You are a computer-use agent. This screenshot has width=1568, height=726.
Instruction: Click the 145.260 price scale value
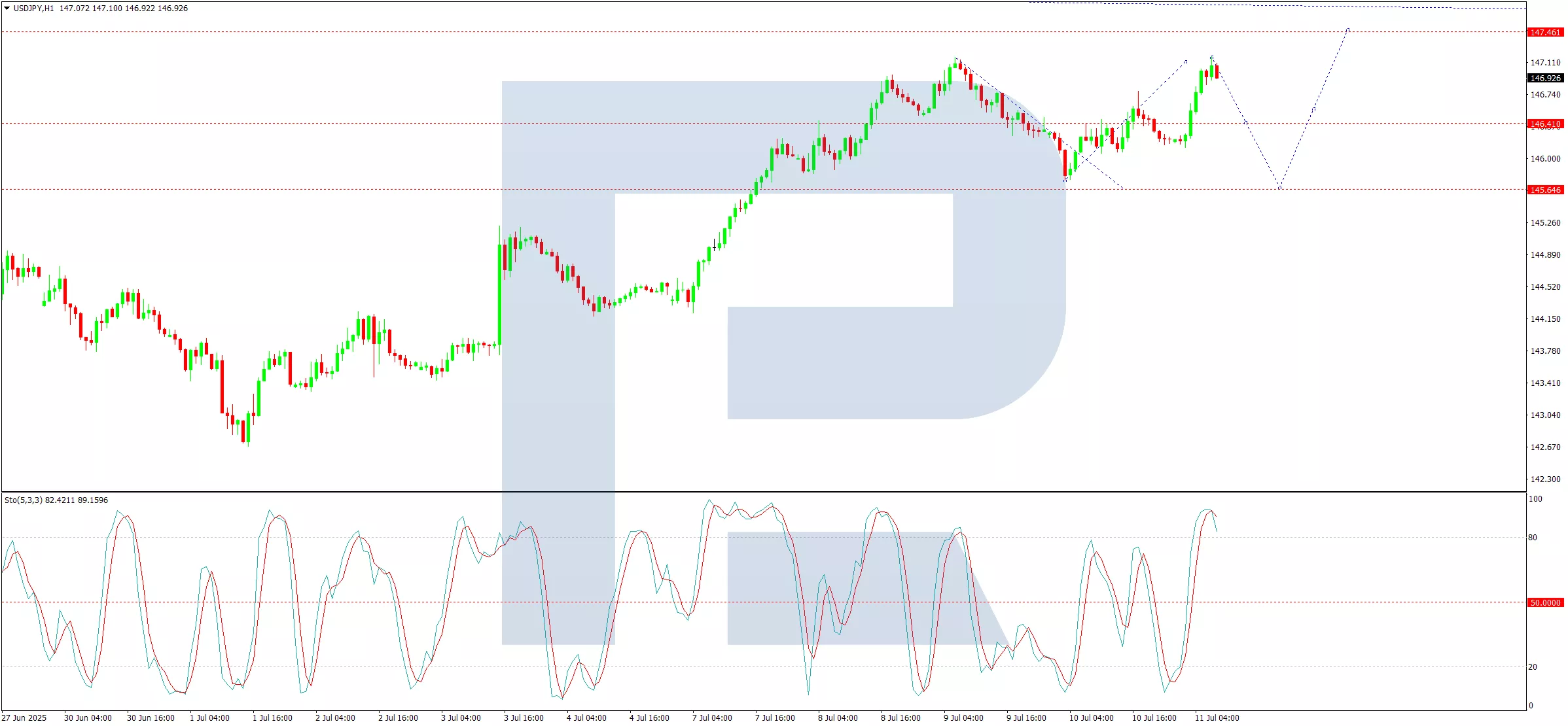tap(1545, 223)
